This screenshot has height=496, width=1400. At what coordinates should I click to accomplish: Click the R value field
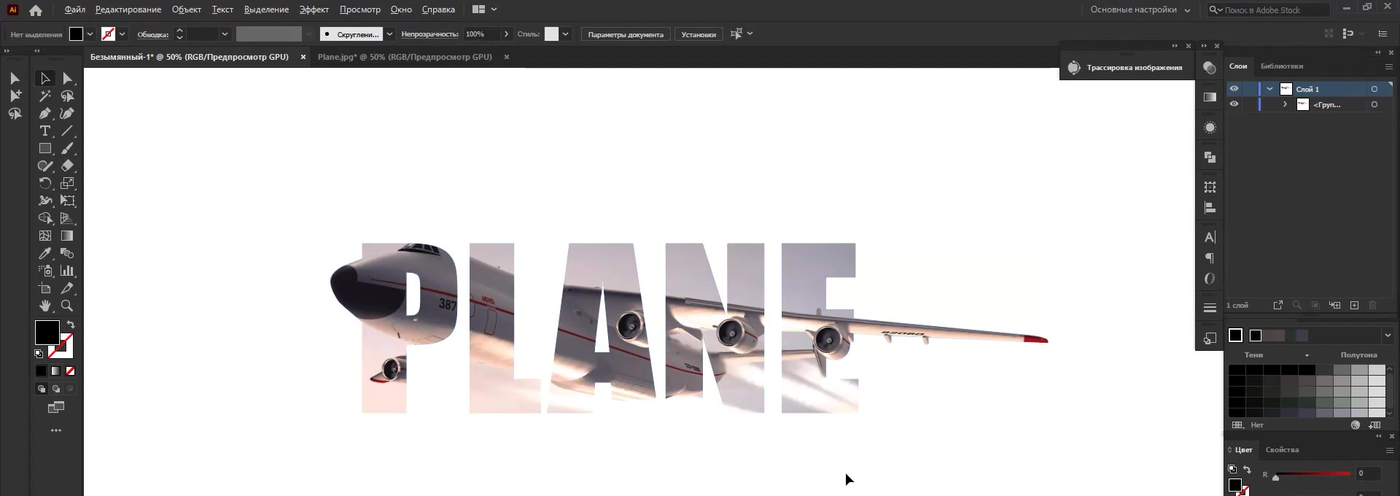coord(1368,473)
